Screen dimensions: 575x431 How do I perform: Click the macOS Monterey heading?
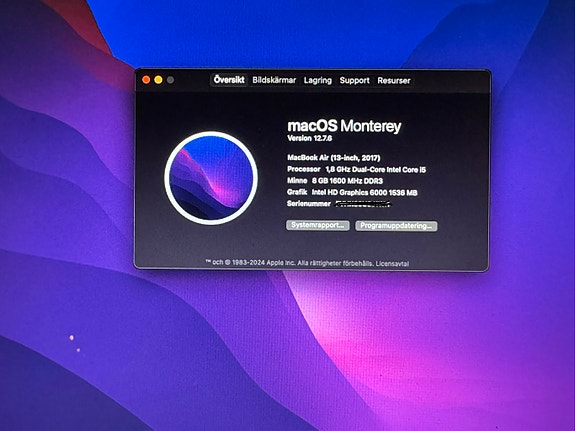point(344,126)
